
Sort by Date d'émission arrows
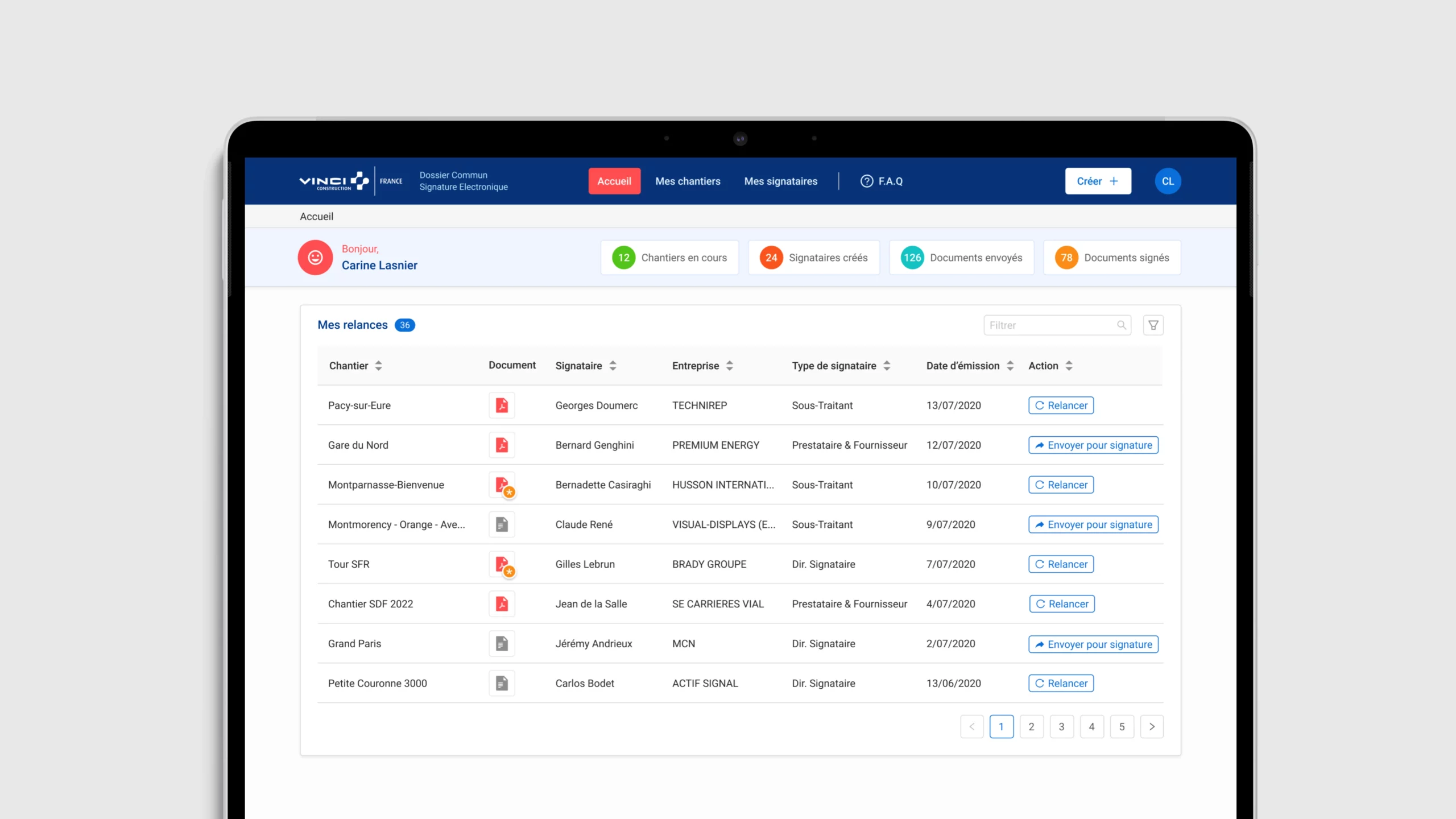click(x=1010, y=366)
